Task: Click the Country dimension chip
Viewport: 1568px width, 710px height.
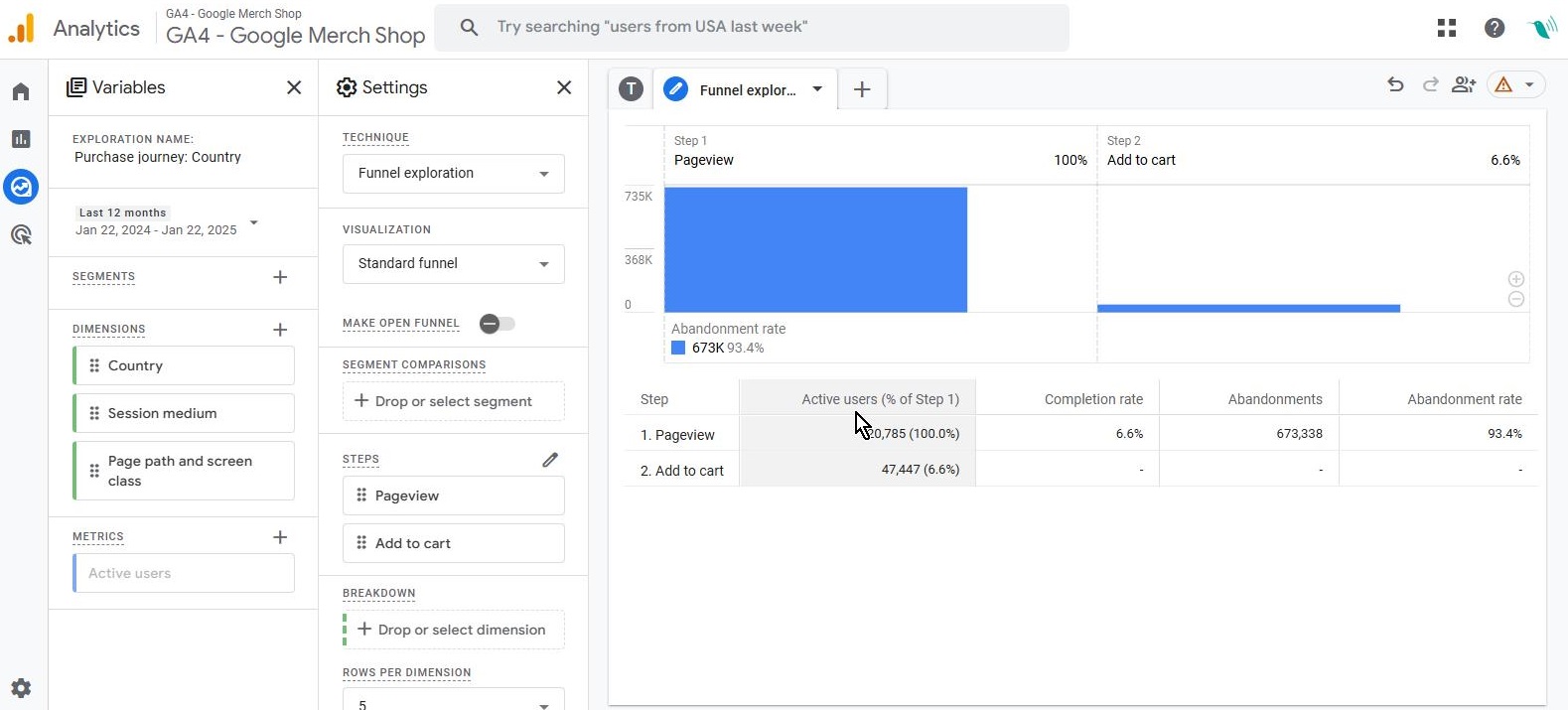Action: coord(185,365)
